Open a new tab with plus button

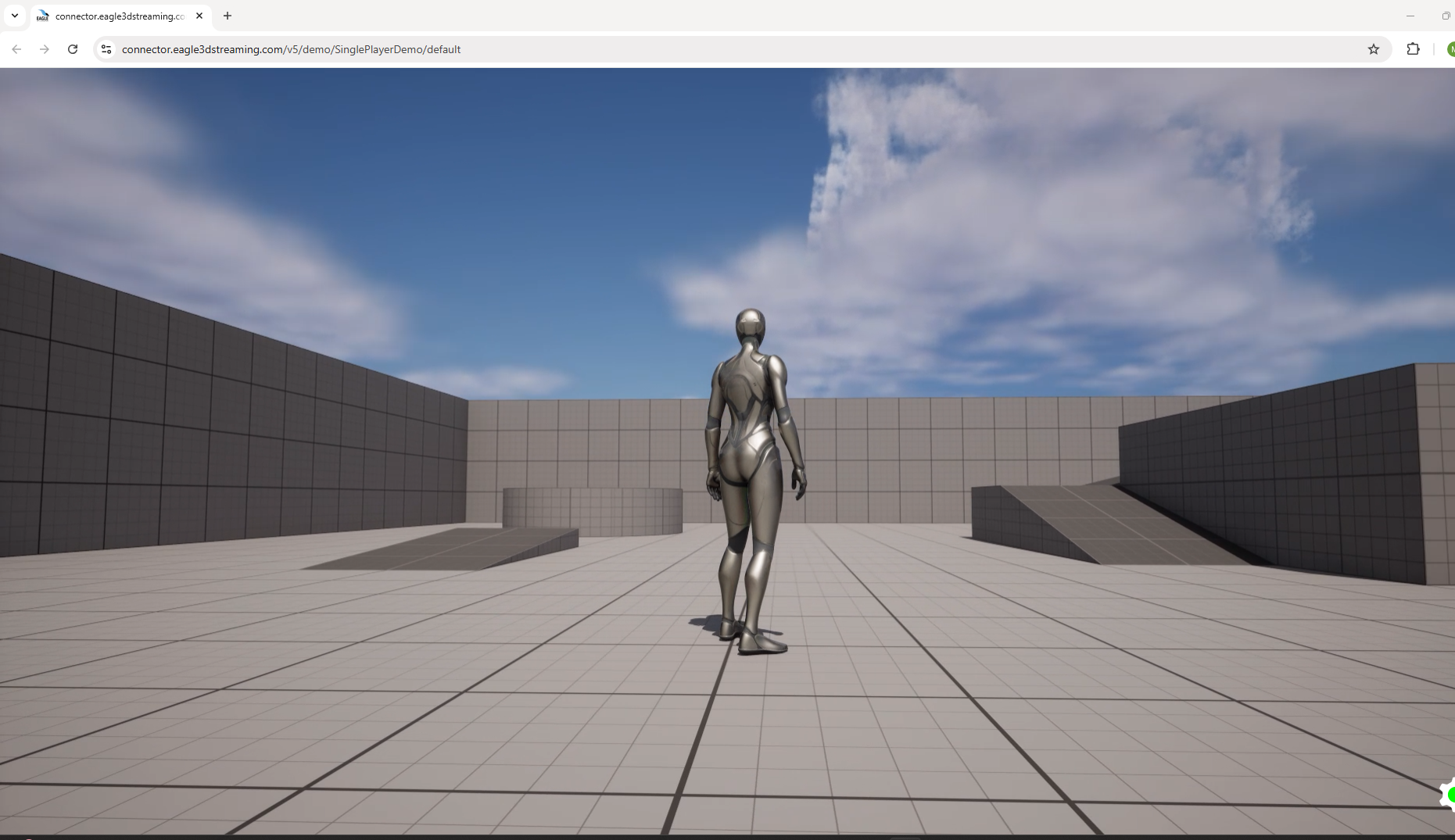click(x=228, y=16)
